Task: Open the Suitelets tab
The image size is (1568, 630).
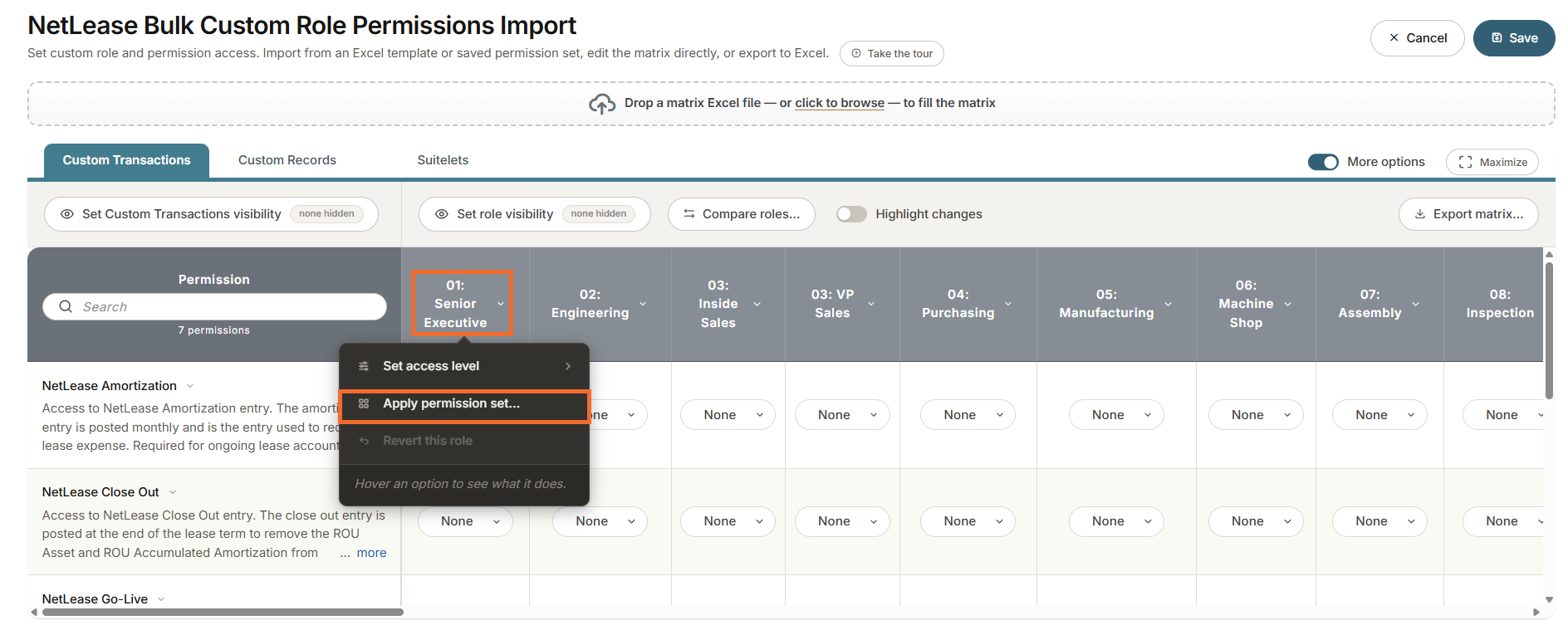Action: click(x=443, y=160)
